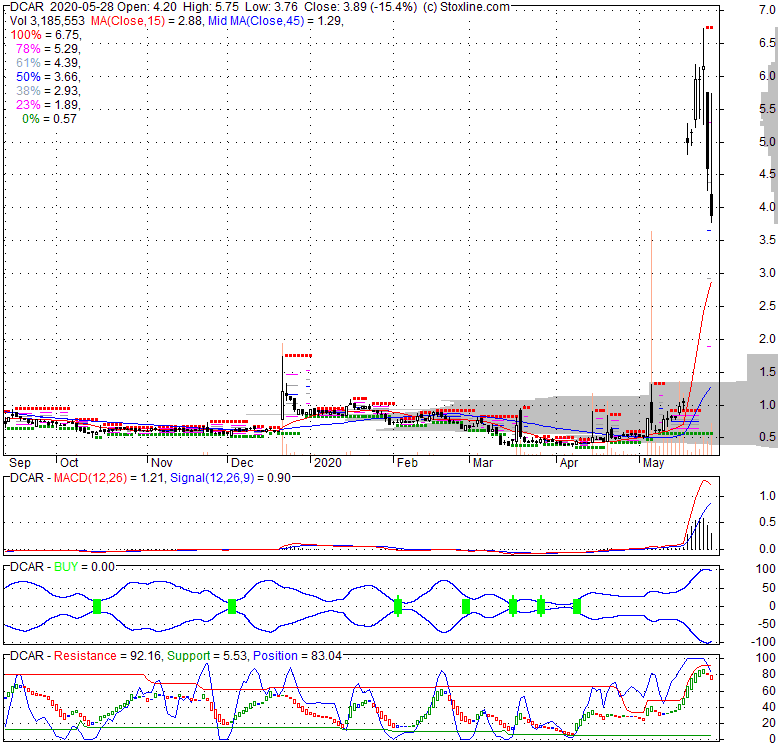Click the 50% = 3.66 Fibonacci level
The height and width of the screenshot is (745, 780).
48,77
